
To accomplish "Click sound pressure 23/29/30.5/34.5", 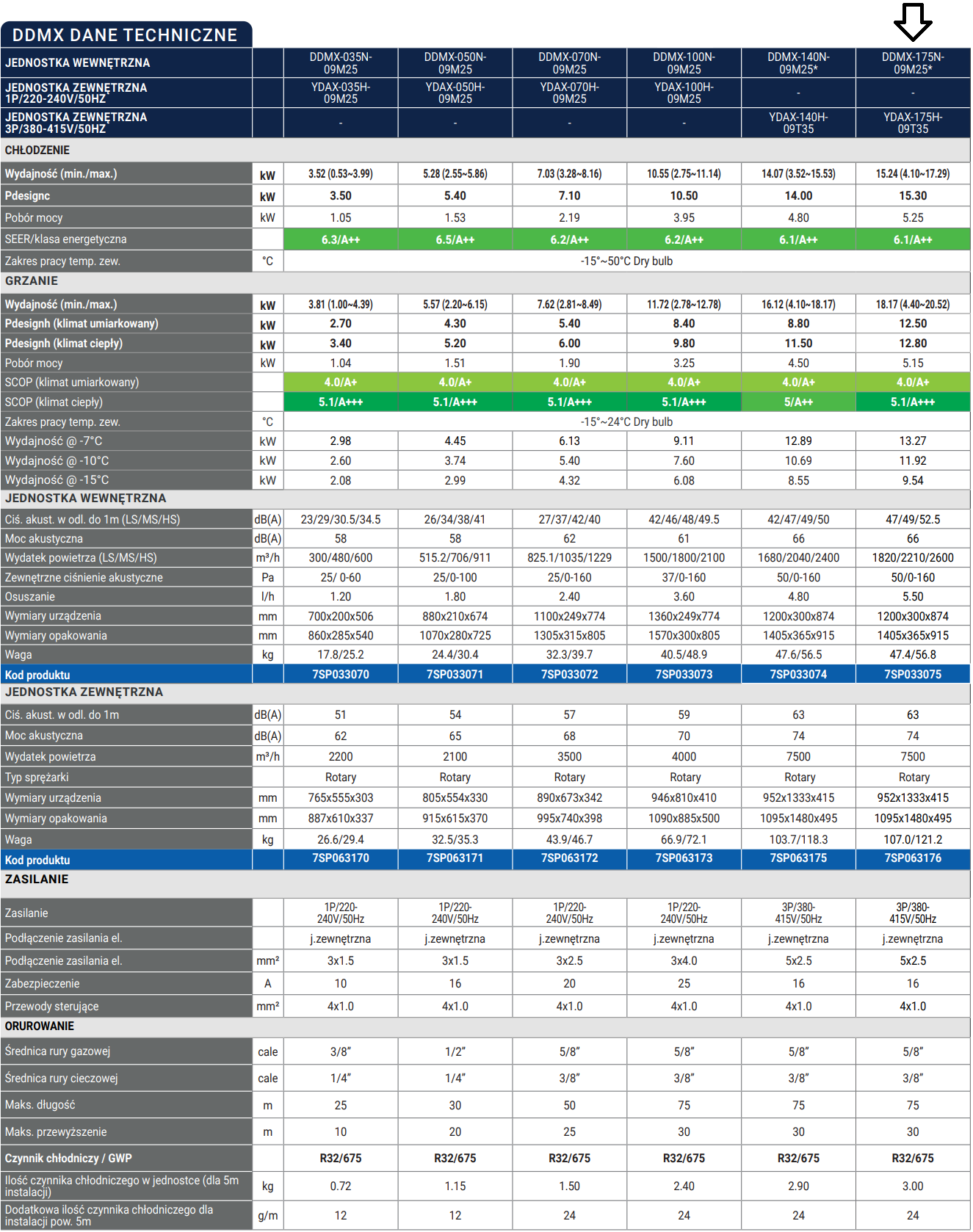I will click(x=341, y=520).
